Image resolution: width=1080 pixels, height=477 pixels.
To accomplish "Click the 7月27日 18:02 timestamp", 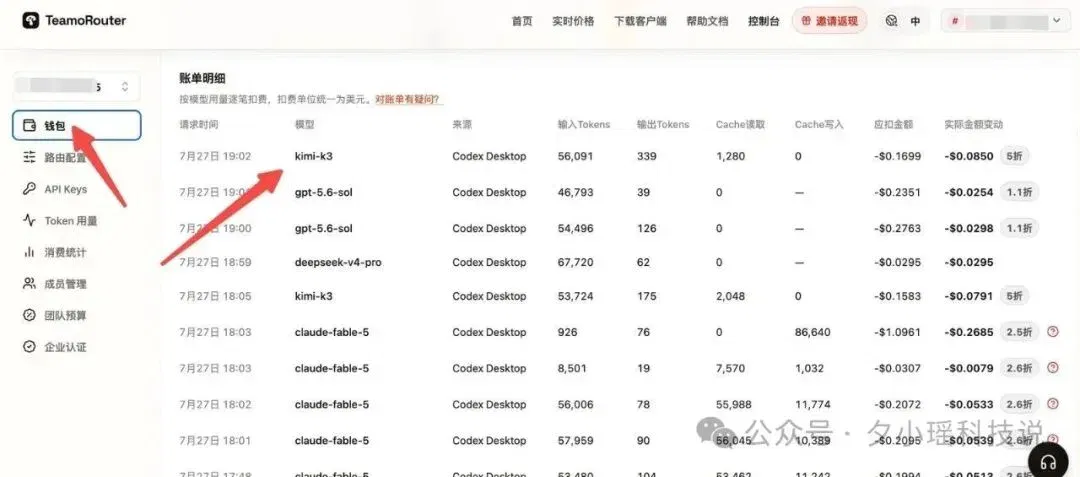I will click(x=215, y=404).
